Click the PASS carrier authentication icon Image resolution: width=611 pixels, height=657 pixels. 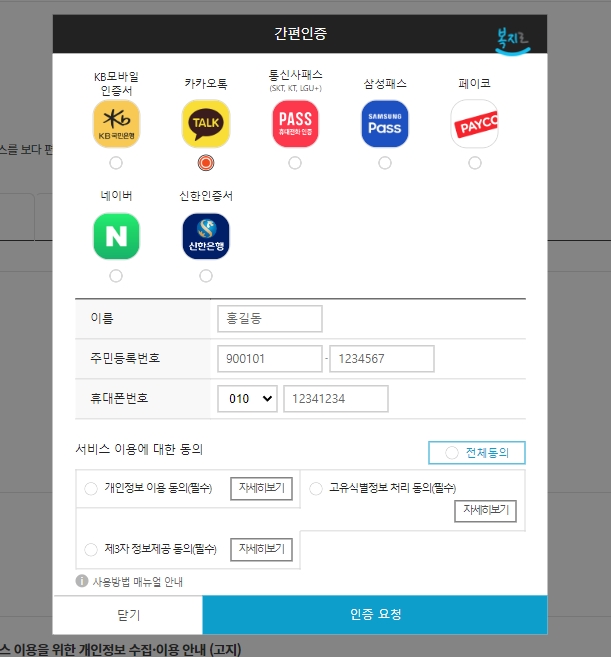pos(295,124)
